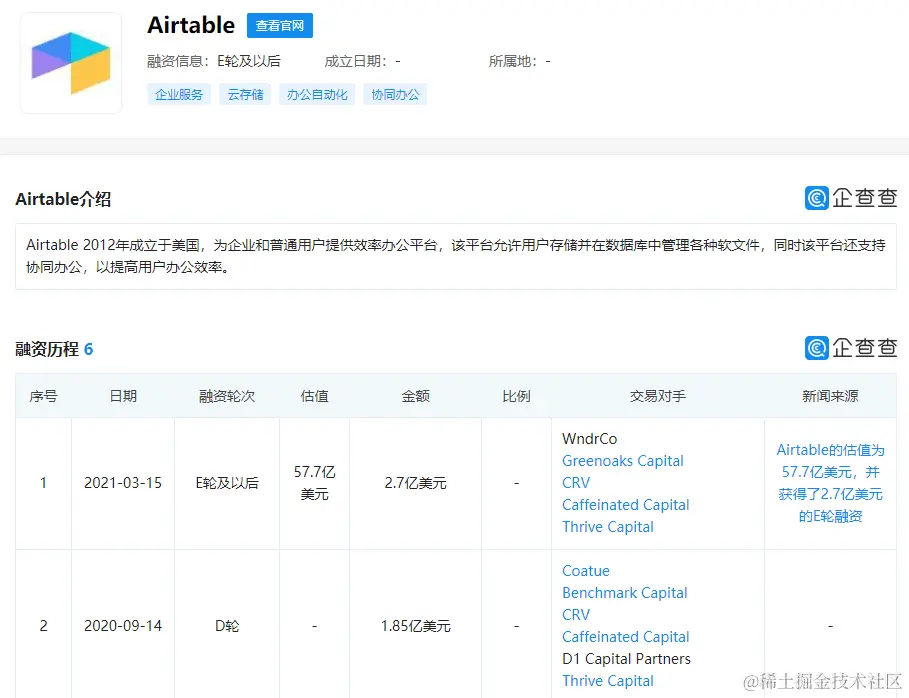This screenshot has width=909, height=698.
Task: Click 企查查 logo beside Airtable介绍
Action: (850, 198)
